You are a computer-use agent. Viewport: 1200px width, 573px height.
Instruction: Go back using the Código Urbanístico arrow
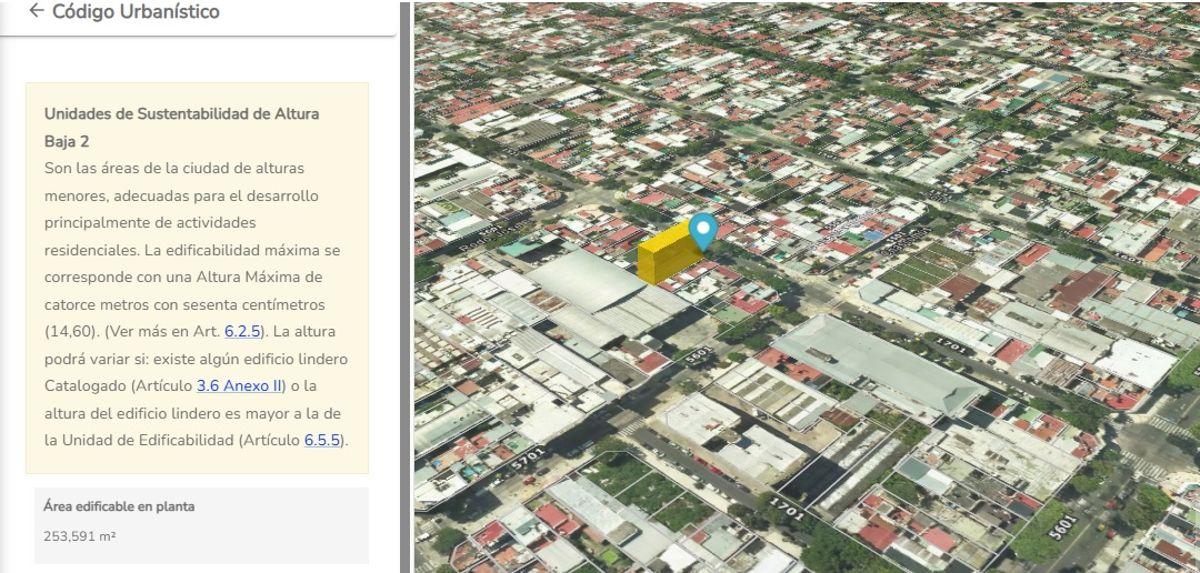37,11
